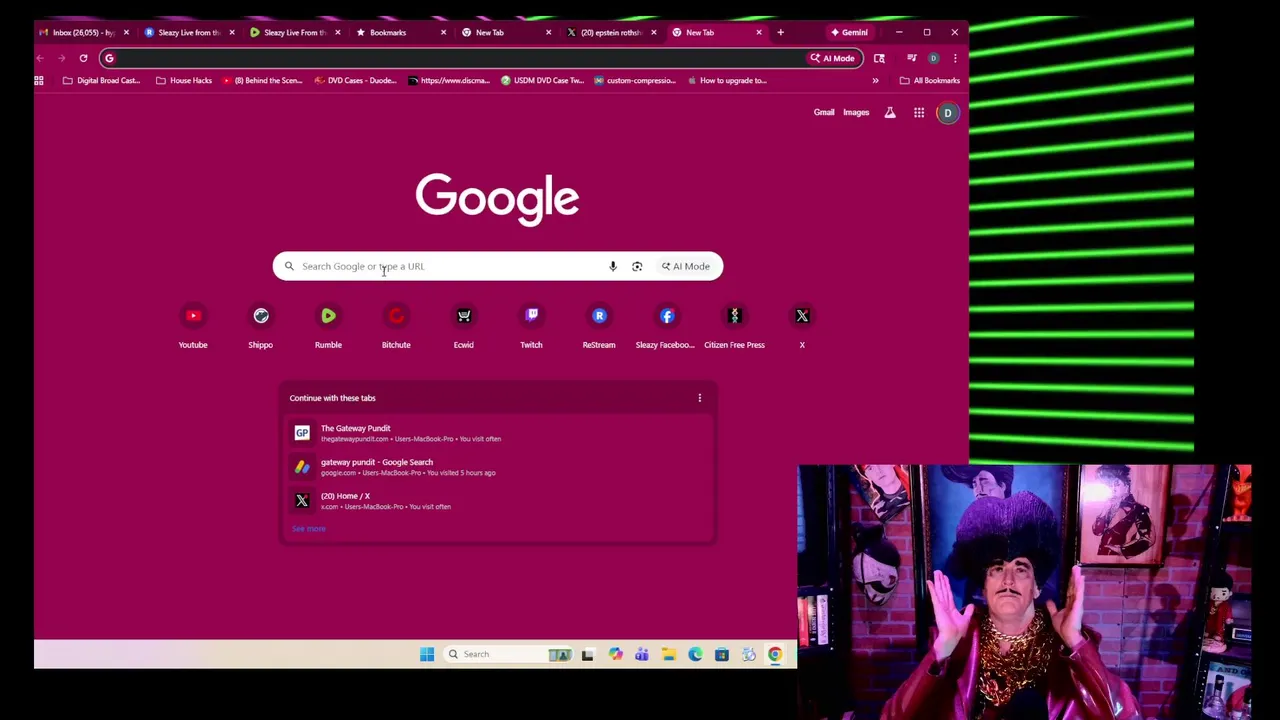This screenshot has height=720, width=1280.
Task: Open Chrome profile avatar in toolbar
Action: click(933, 58)
